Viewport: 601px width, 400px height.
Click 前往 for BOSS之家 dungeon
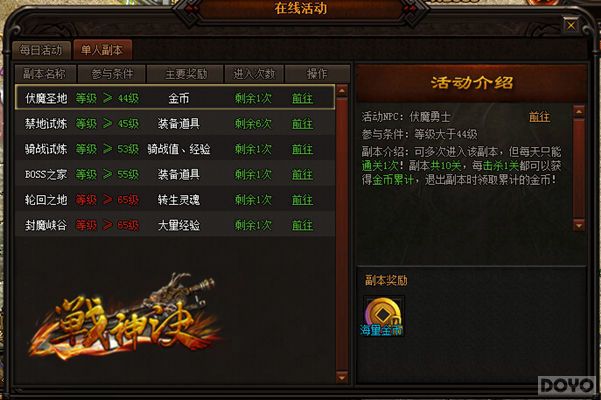pos(302,174)
